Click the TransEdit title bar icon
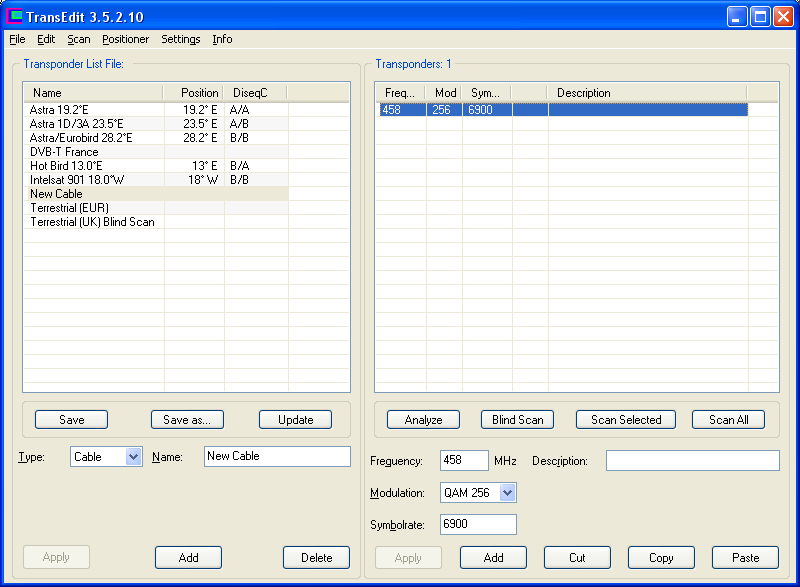Image resolution: width=800 pixels, height=587 pixels. tap(14, 15)
